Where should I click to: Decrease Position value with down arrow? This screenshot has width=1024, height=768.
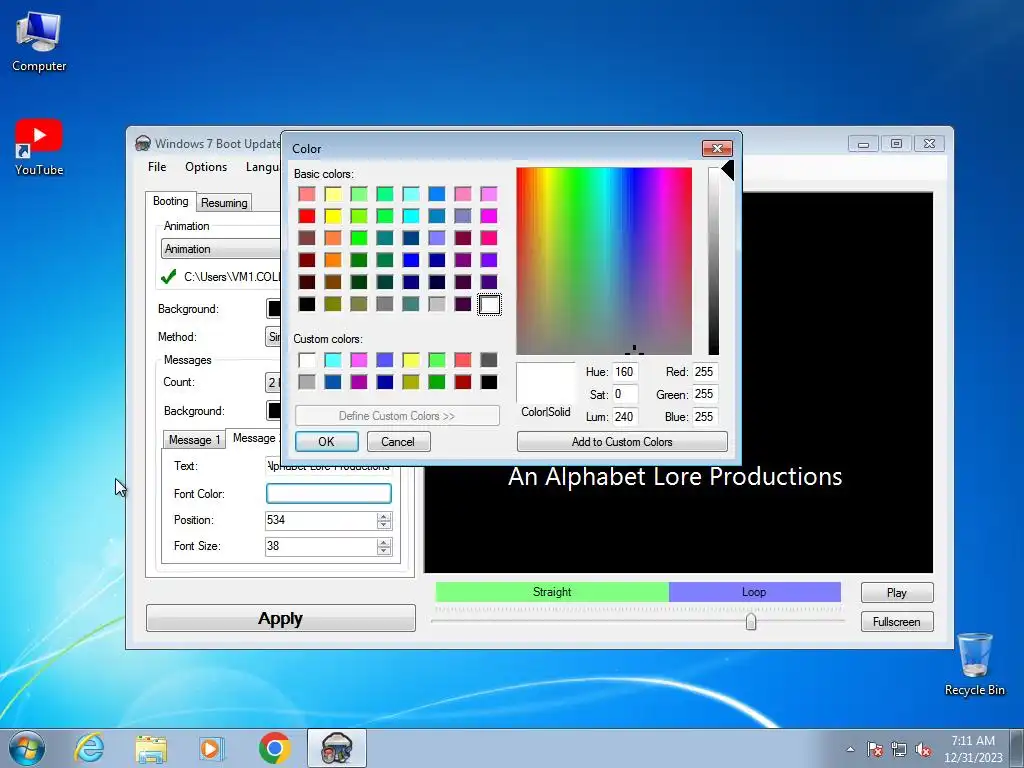click(384, 524)
